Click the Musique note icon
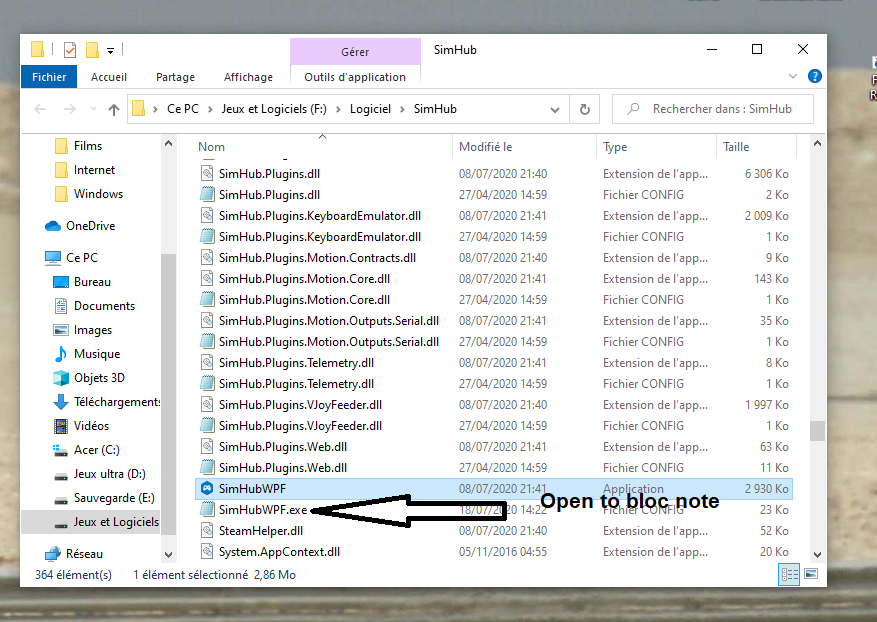Viewport: 877px width, 622px height. click(60, 354)
